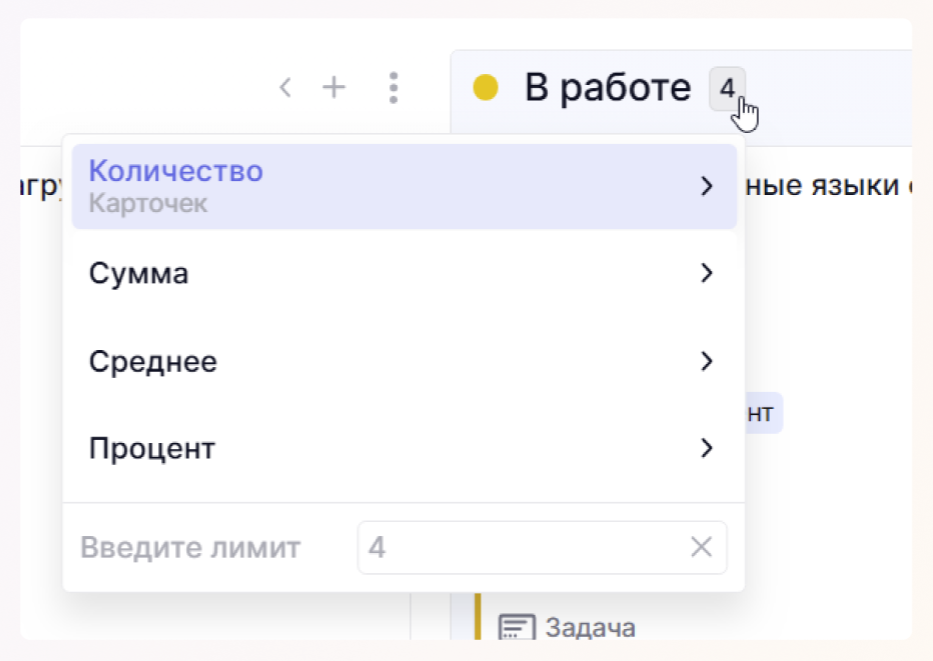Click the Задача card type icon
The image size is (933, 661).
coord(516,628)
